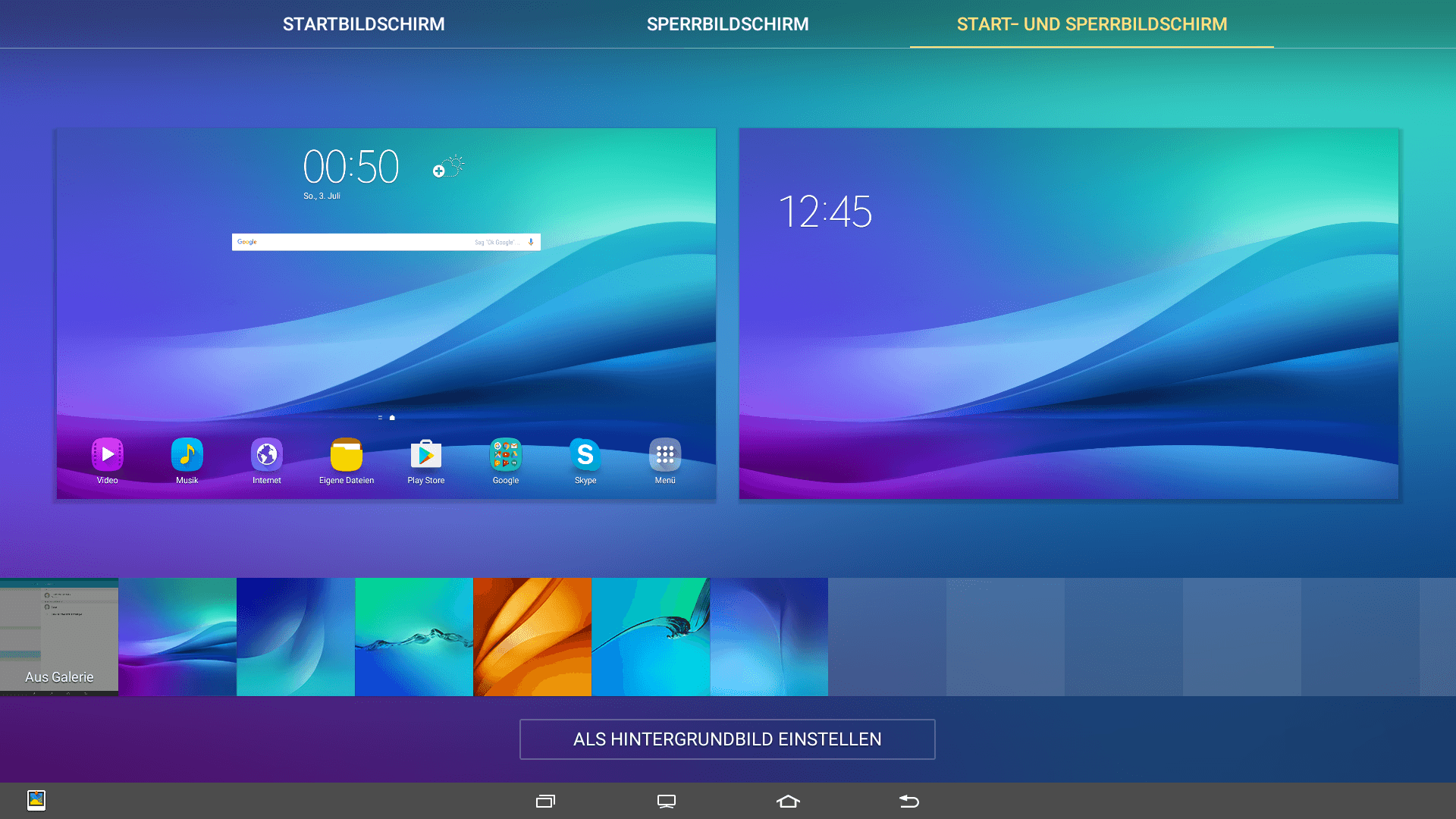
Task: Click the Play Store icon in preview
Action: (425, 455)
